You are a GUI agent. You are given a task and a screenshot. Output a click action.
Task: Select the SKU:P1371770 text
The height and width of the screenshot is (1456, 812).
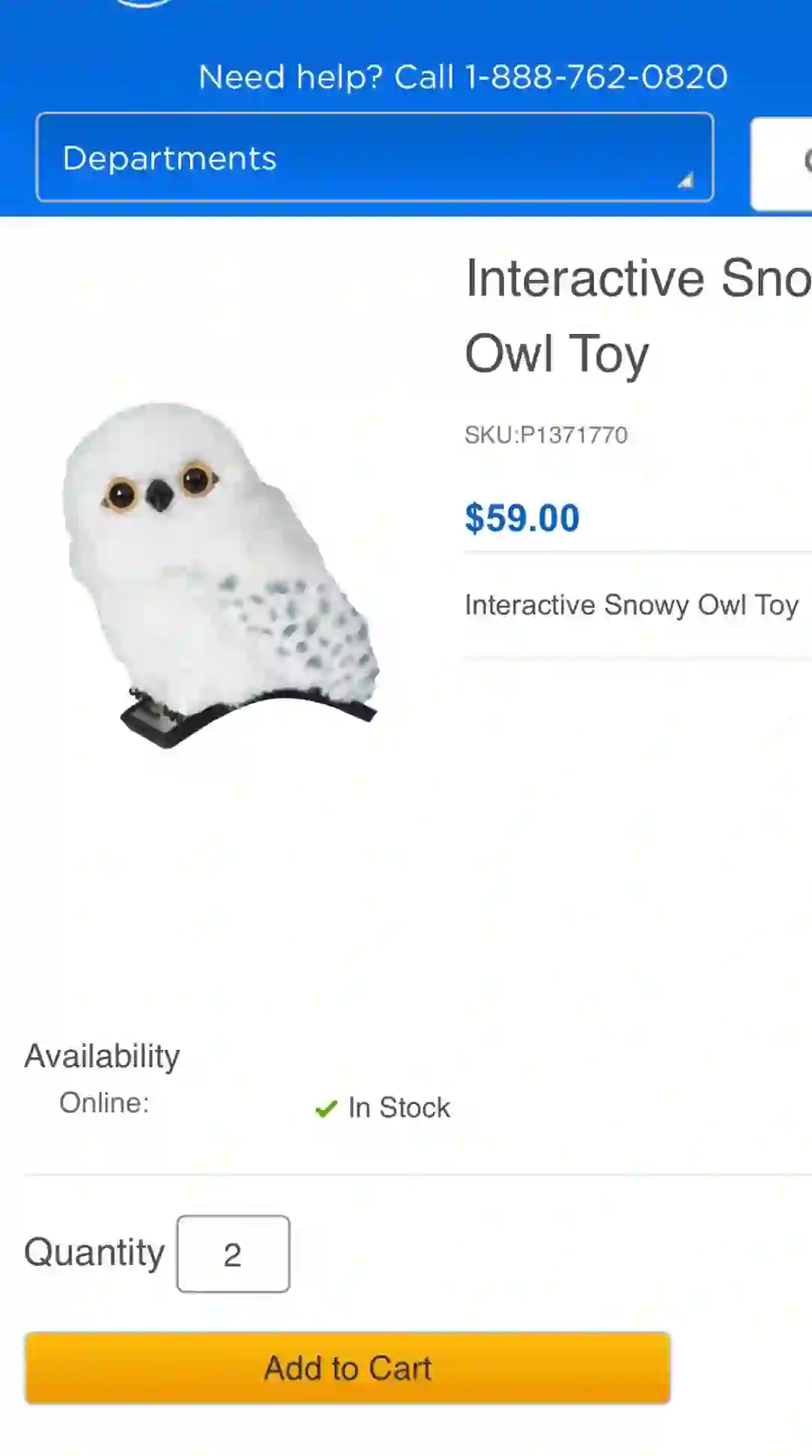(x=546, y=435)
